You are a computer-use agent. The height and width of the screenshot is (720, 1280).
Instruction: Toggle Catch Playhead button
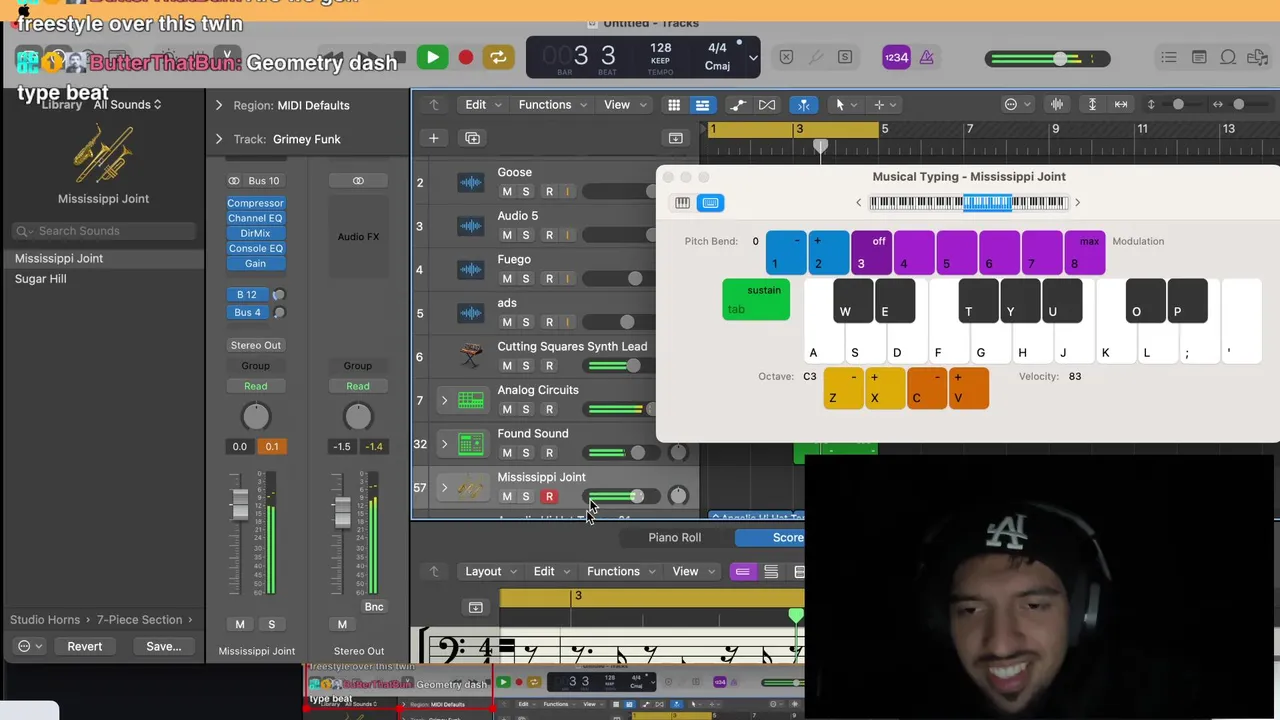pyautogui.click(x=803, y=104)
